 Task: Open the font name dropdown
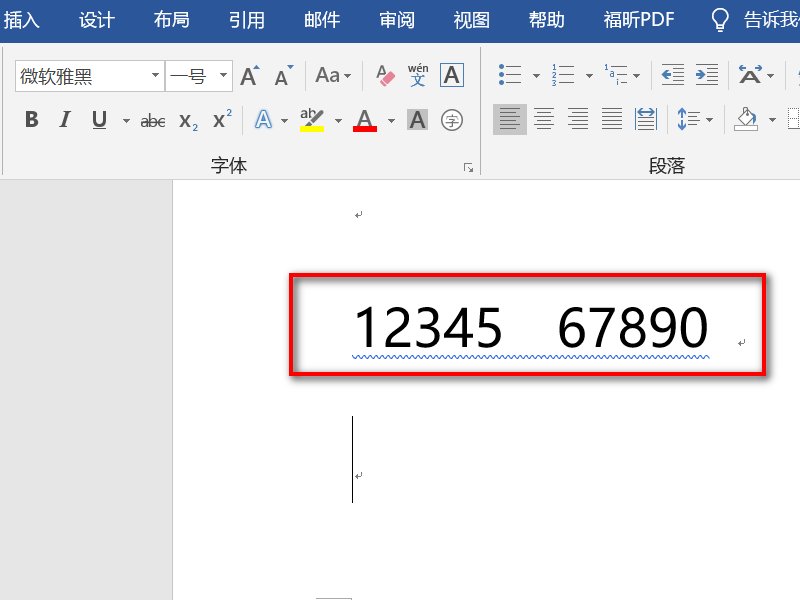coord(156,75)
